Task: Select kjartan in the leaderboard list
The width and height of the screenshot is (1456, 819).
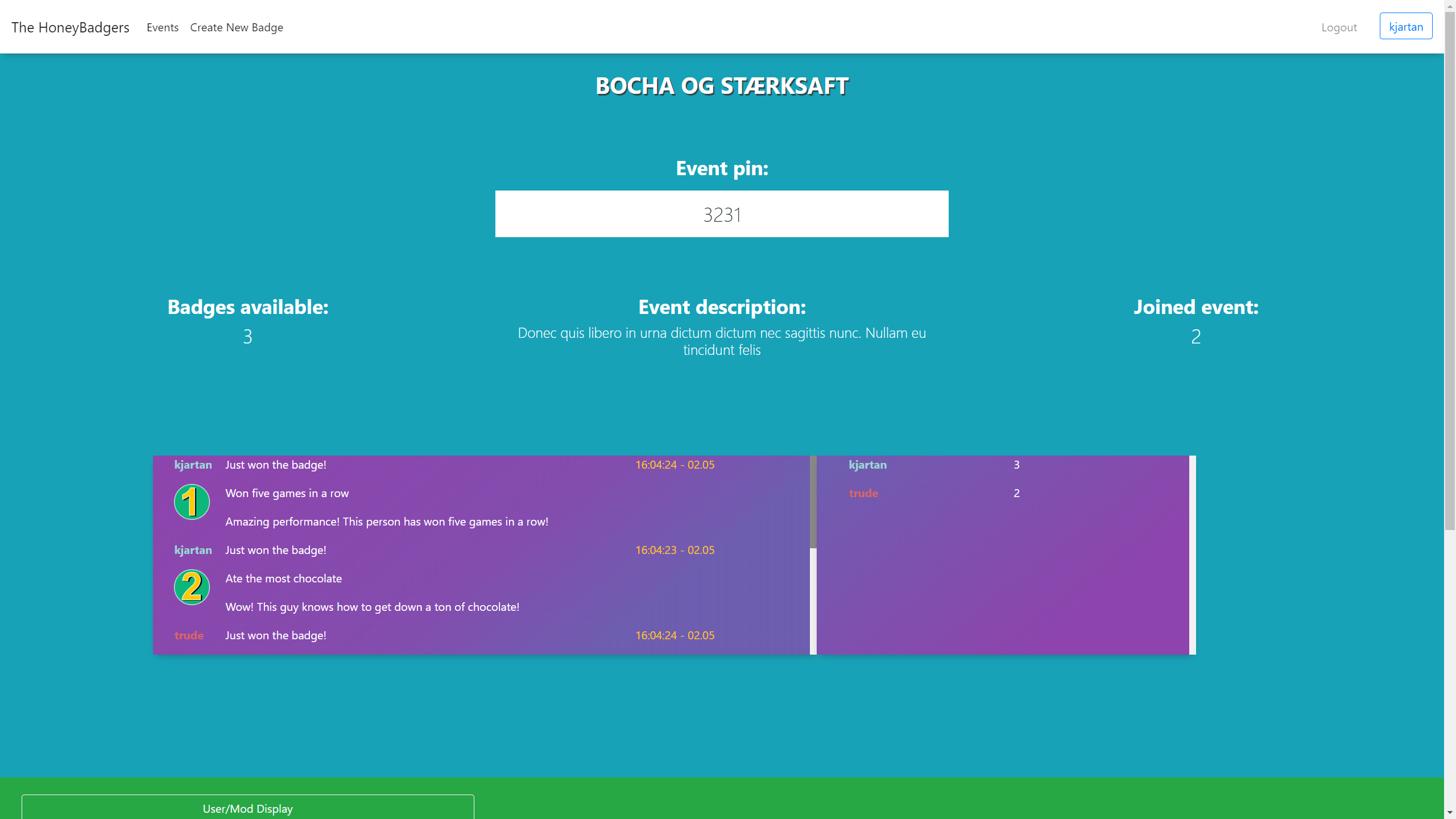Action: point(867,465)
